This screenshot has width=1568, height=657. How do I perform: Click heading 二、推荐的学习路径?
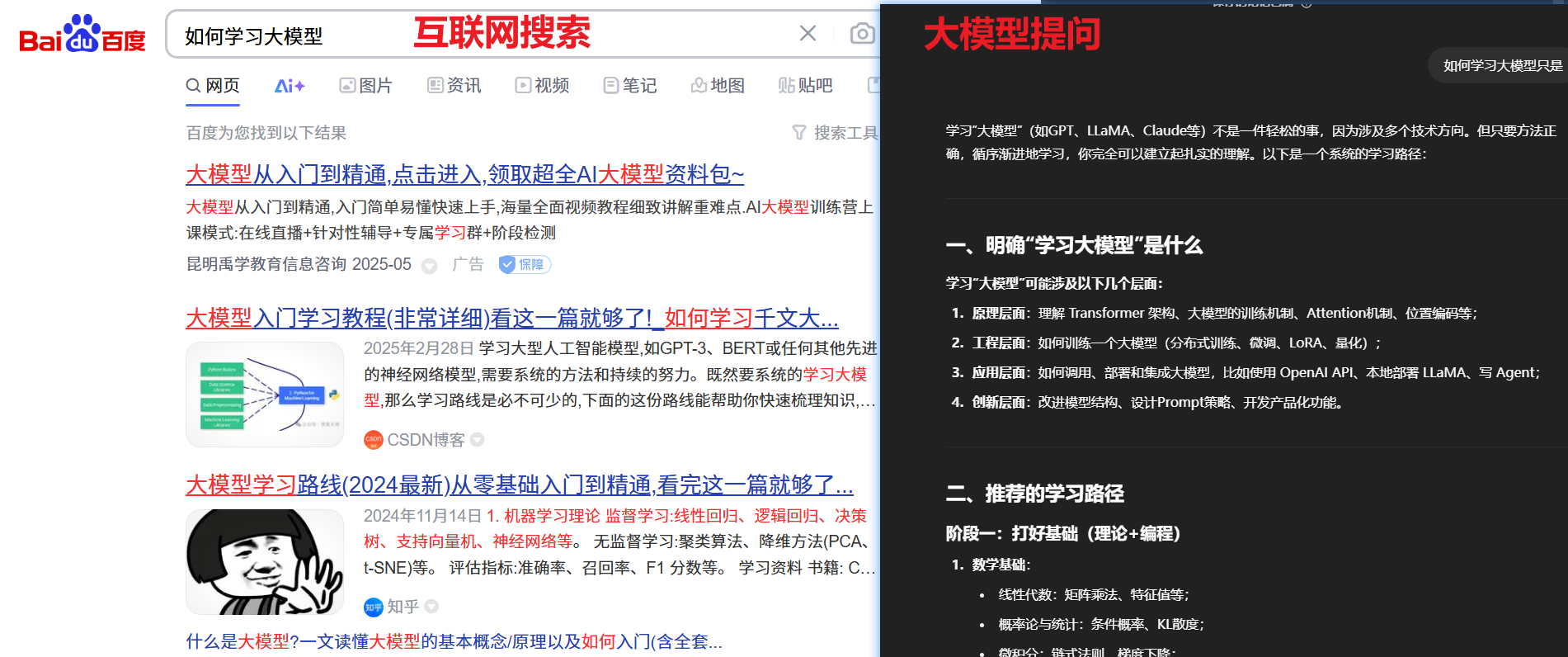[x=1034, y=494]
